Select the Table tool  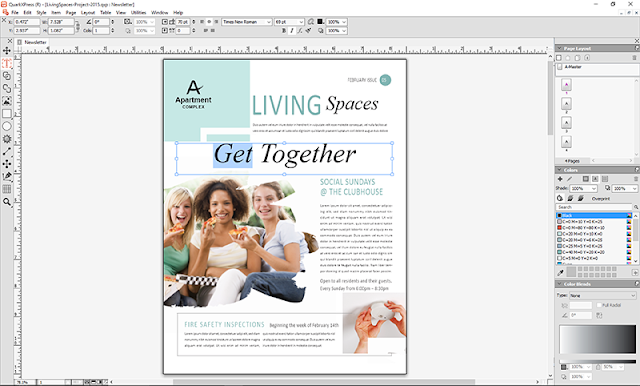tap(7, 189)
